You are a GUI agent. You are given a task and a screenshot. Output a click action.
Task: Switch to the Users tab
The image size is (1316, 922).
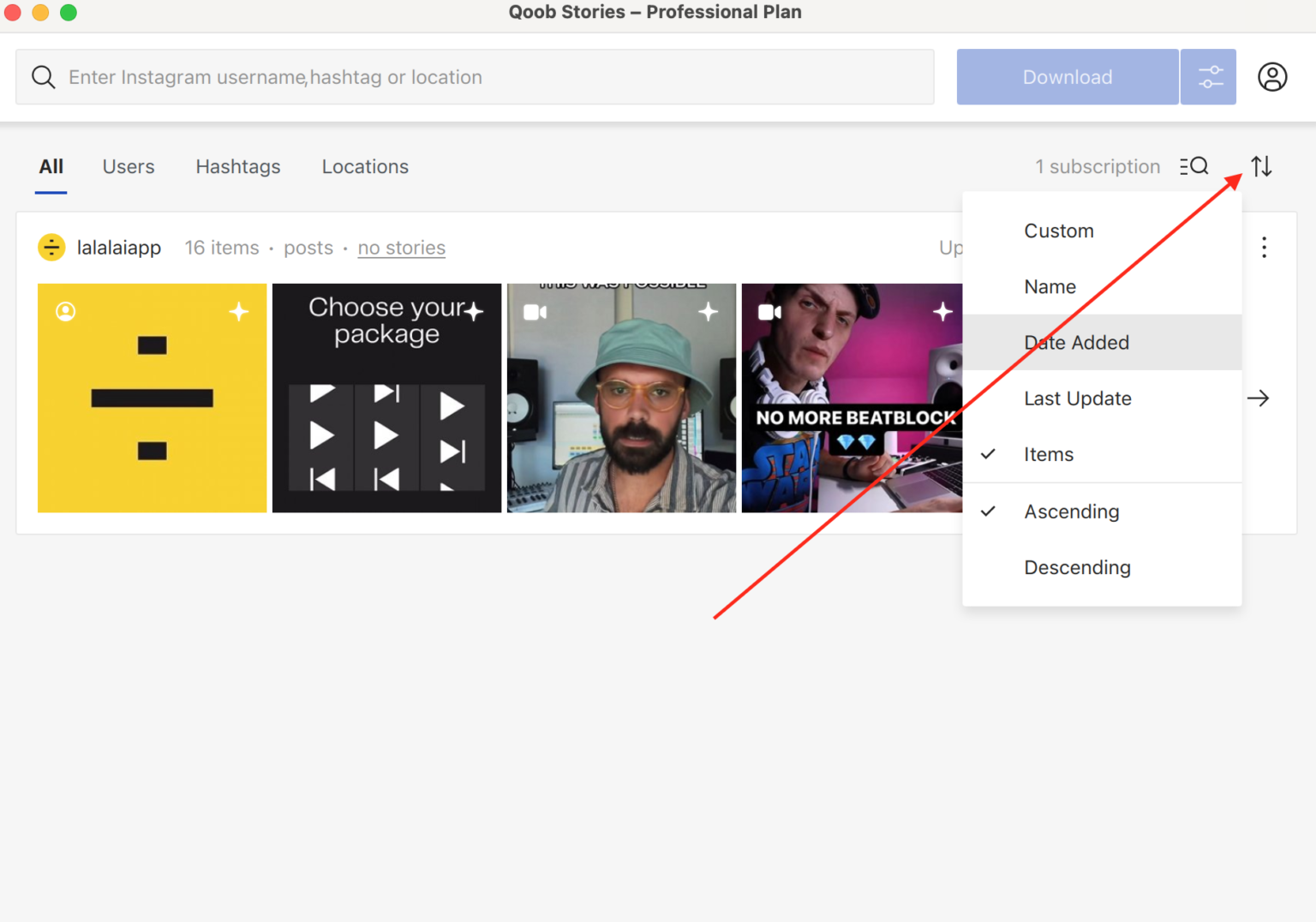(129, 167)
